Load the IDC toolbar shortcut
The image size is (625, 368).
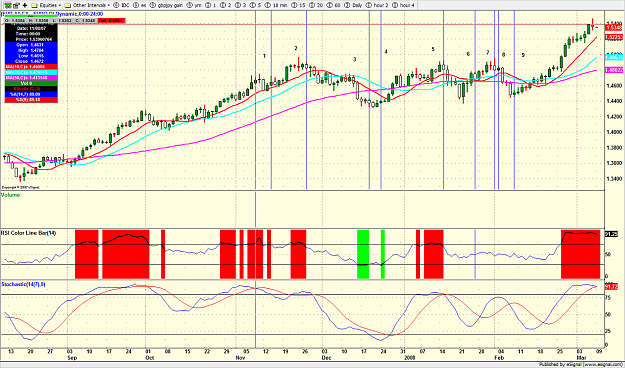point(122,6)
